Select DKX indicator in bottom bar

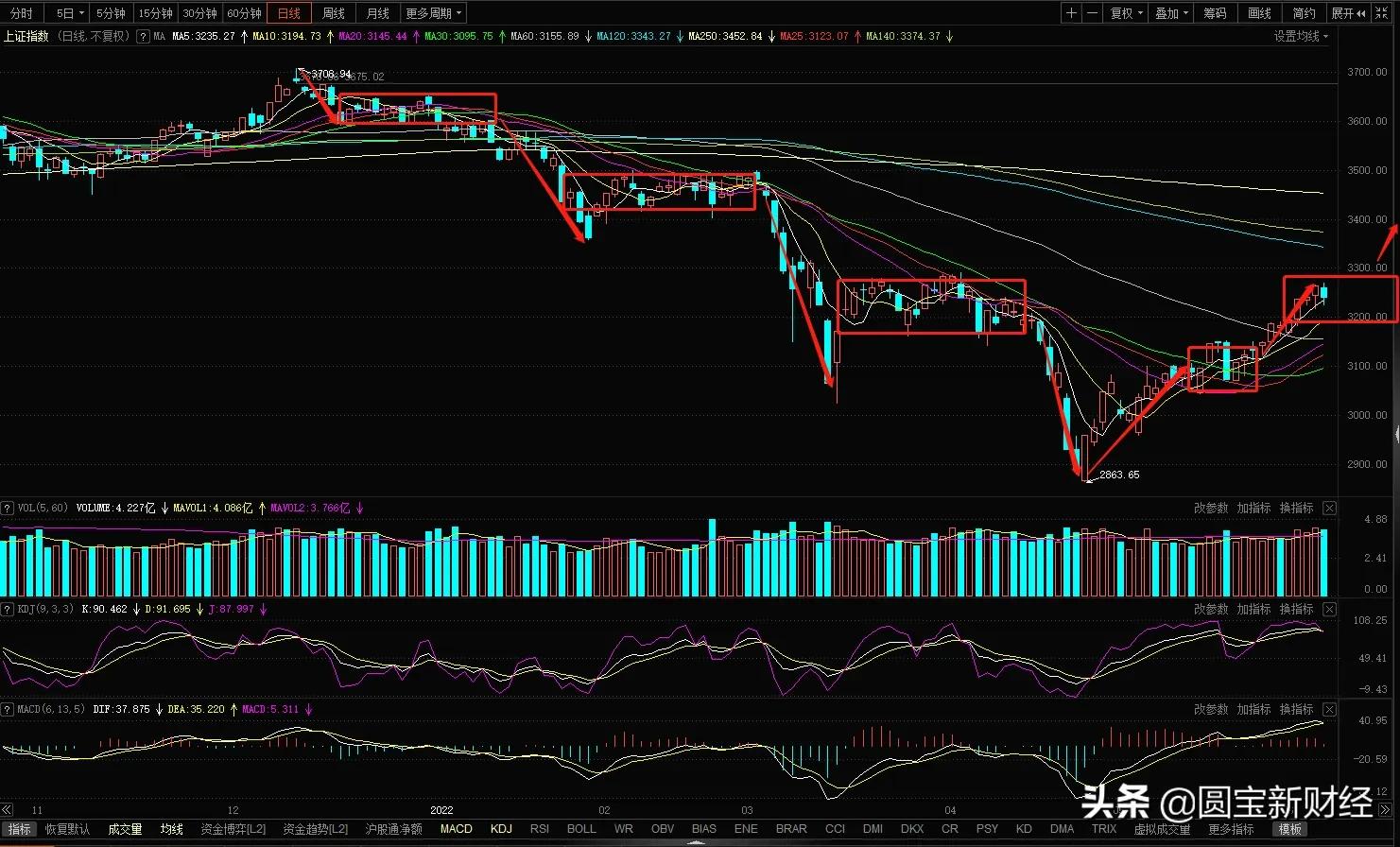point(912,829)
